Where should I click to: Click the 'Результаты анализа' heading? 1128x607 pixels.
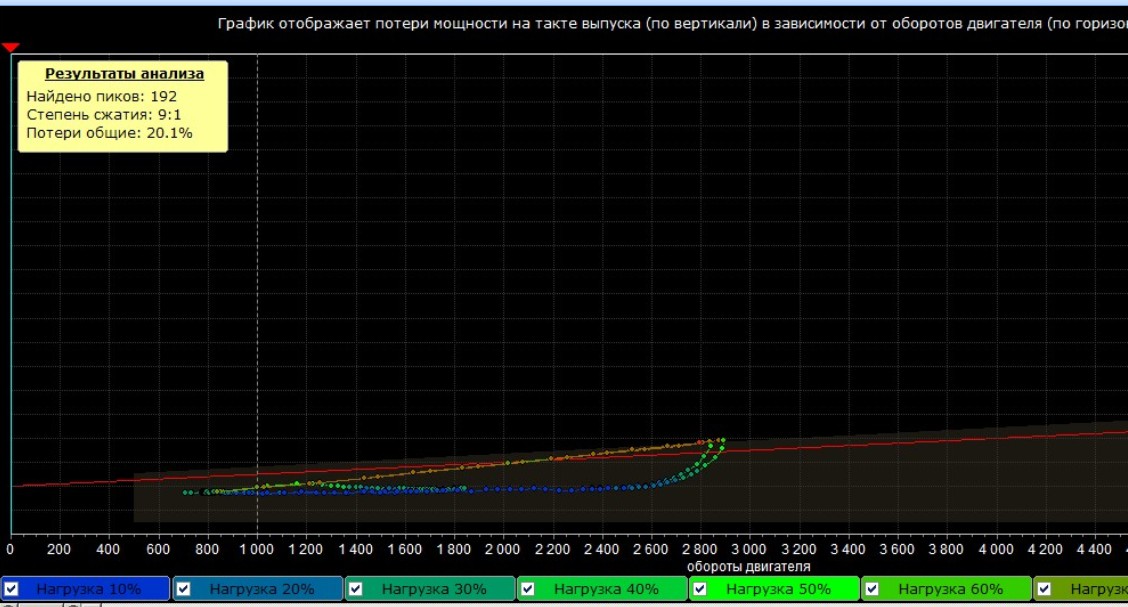pyautogui.click(x=124, y=73)
